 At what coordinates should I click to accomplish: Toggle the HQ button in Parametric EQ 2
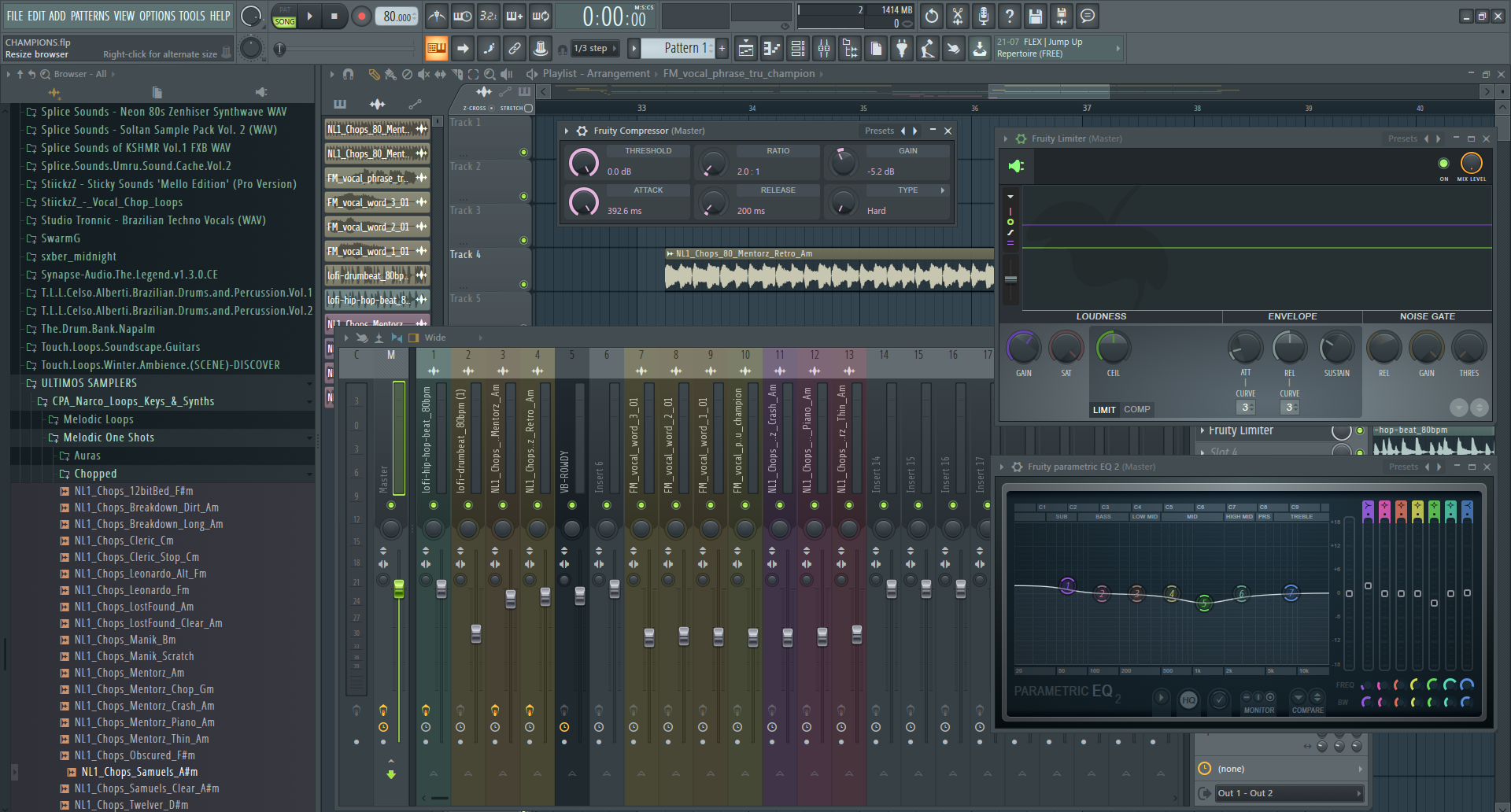click(1188, 699)
